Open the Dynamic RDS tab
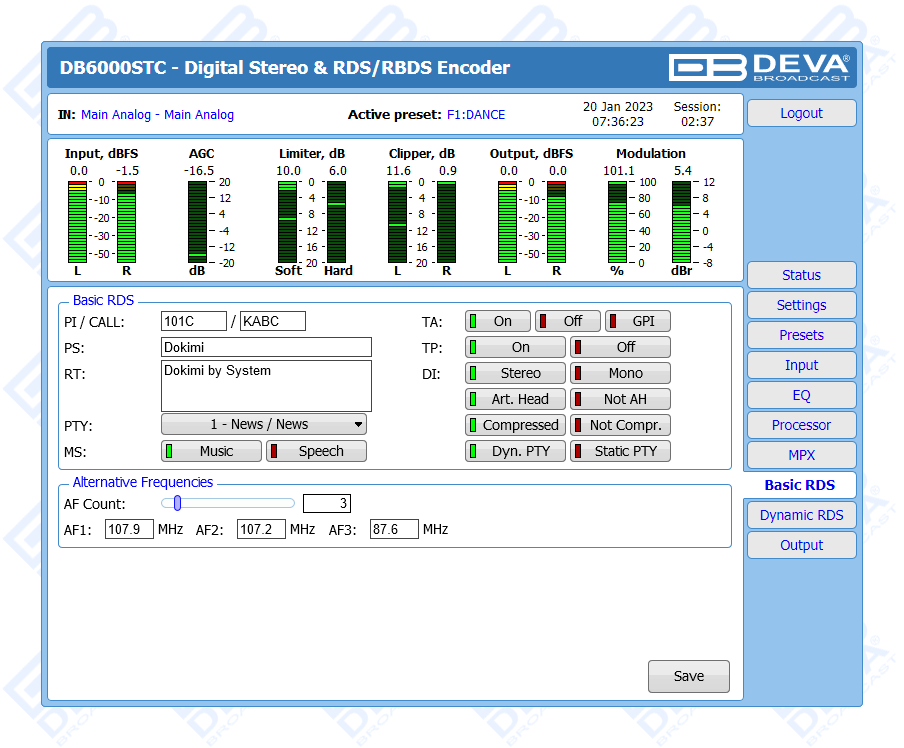 click(801, 515)
